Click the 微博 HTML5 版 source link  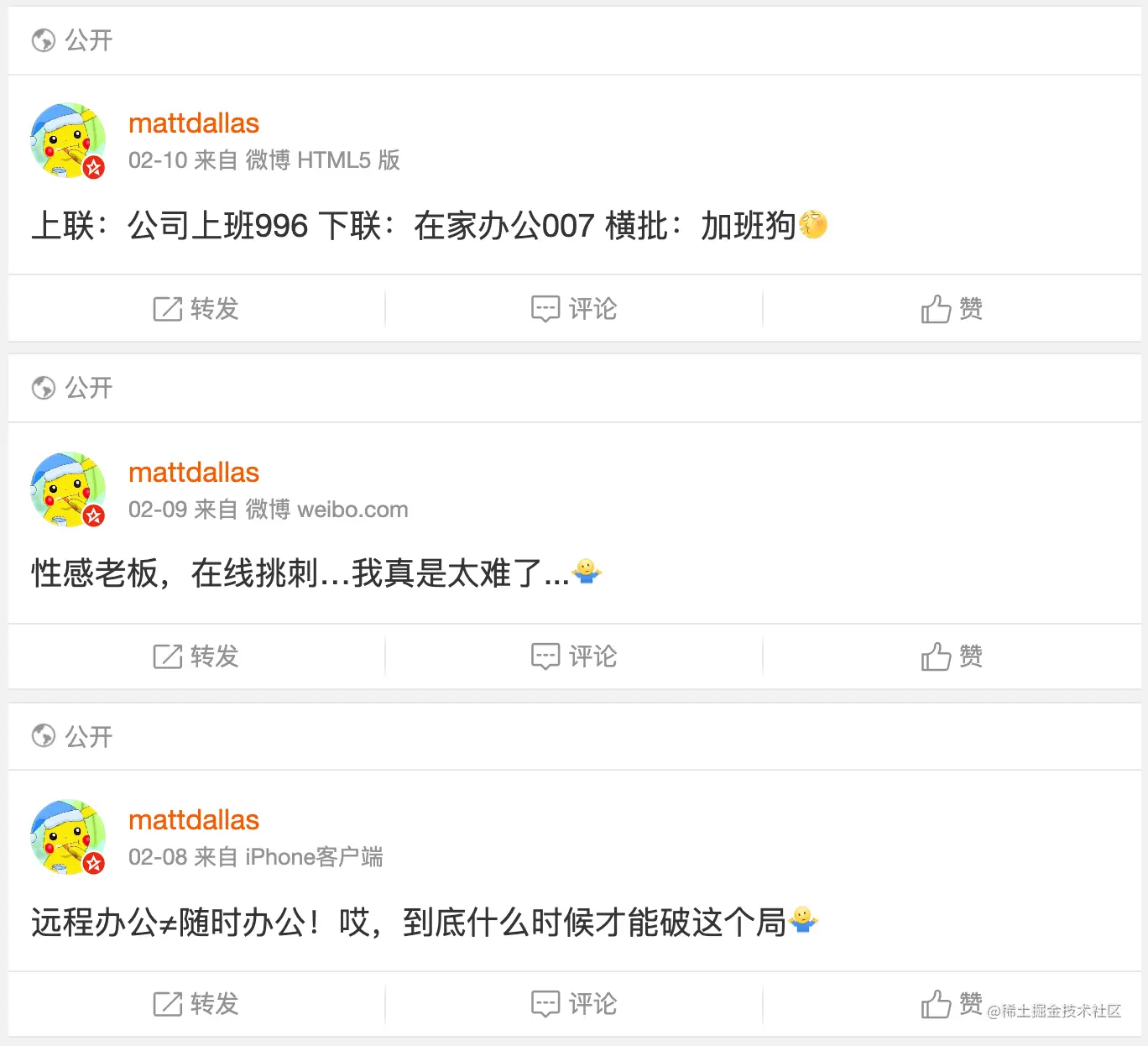pyautogui.click(x=322, y=160)
